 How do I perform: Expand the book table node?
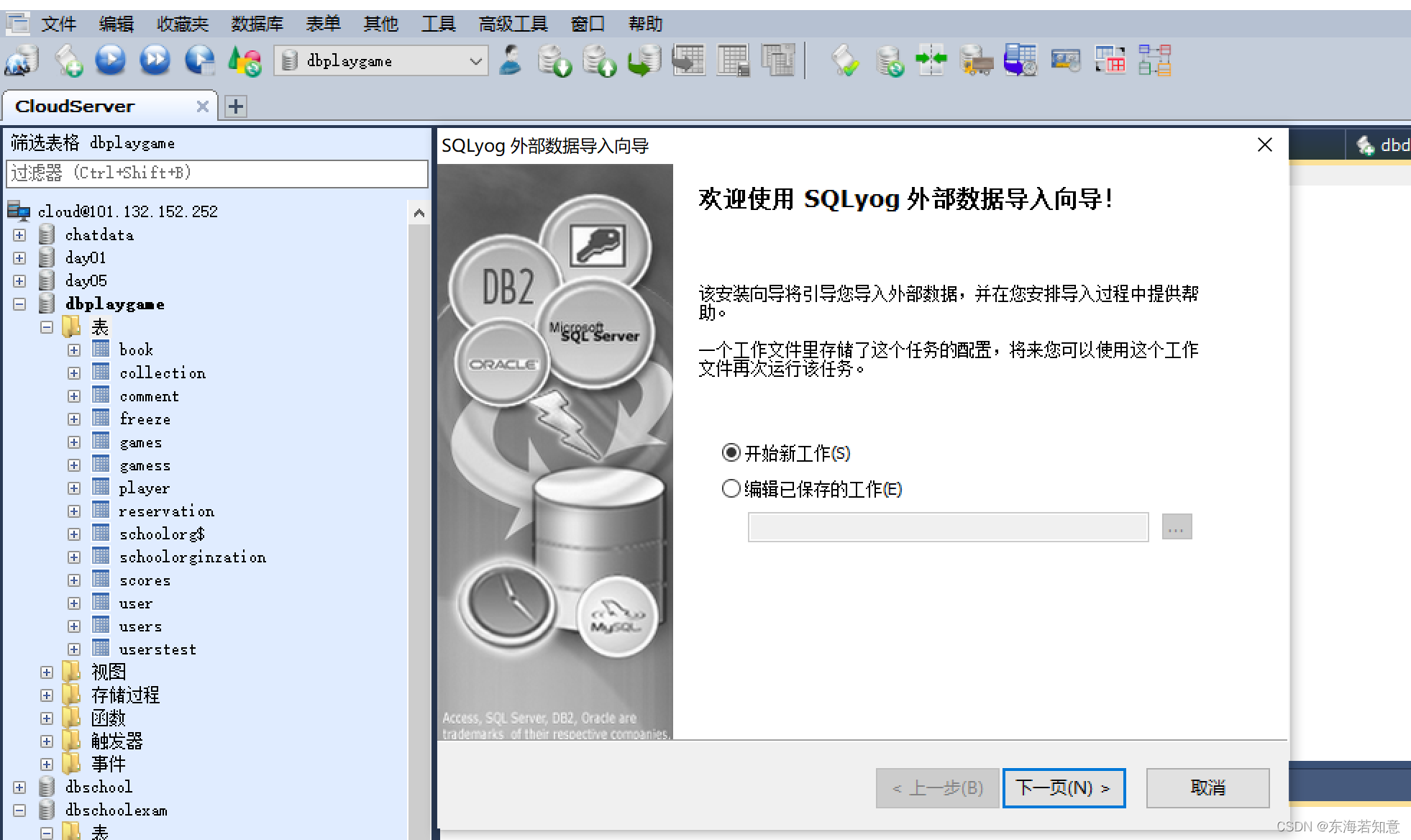pyautogui.click(x=74, y=350)
